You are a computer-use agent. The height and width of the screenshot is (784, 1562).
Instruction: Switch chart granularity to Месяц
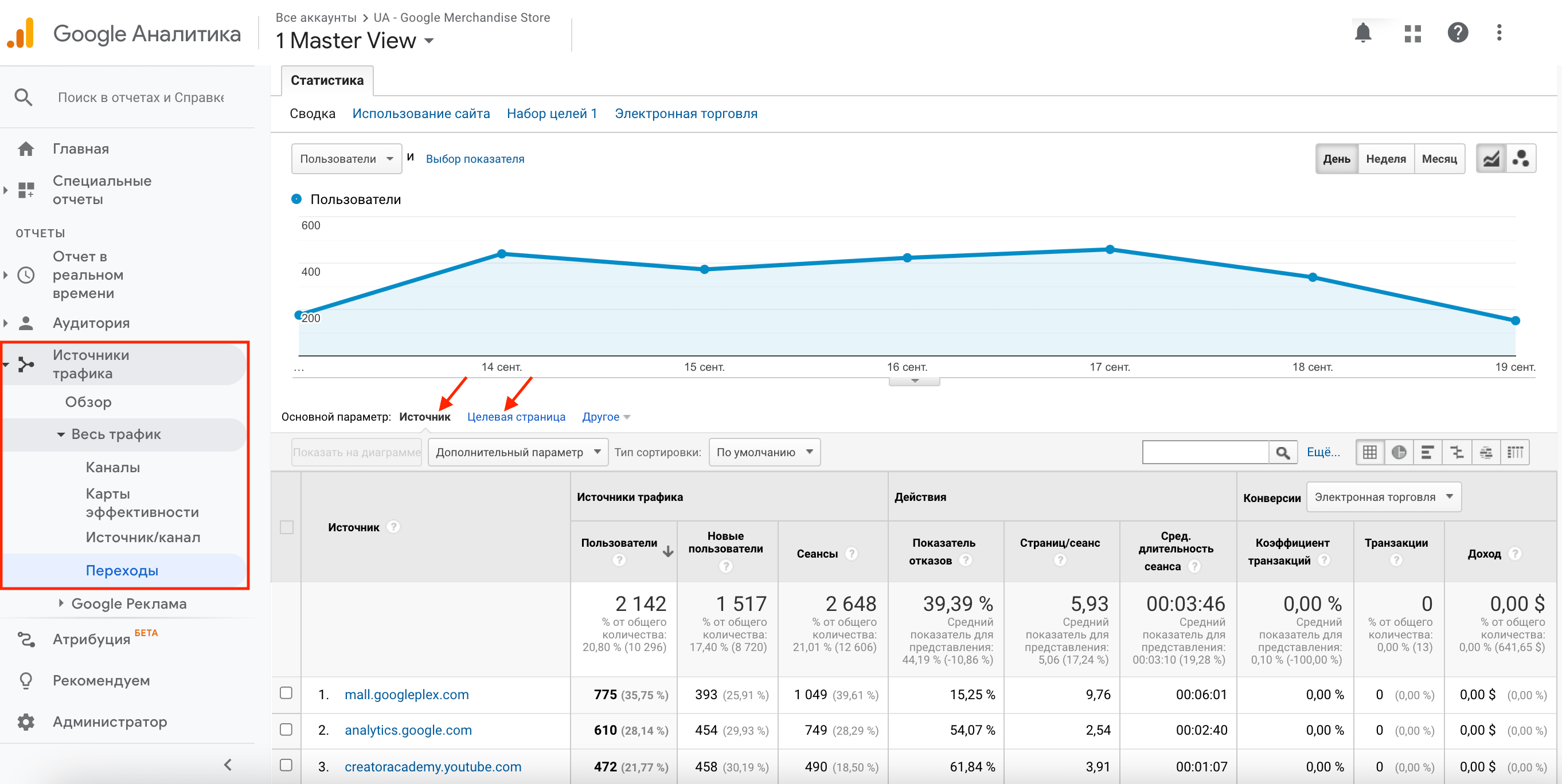pos(1439,159)
